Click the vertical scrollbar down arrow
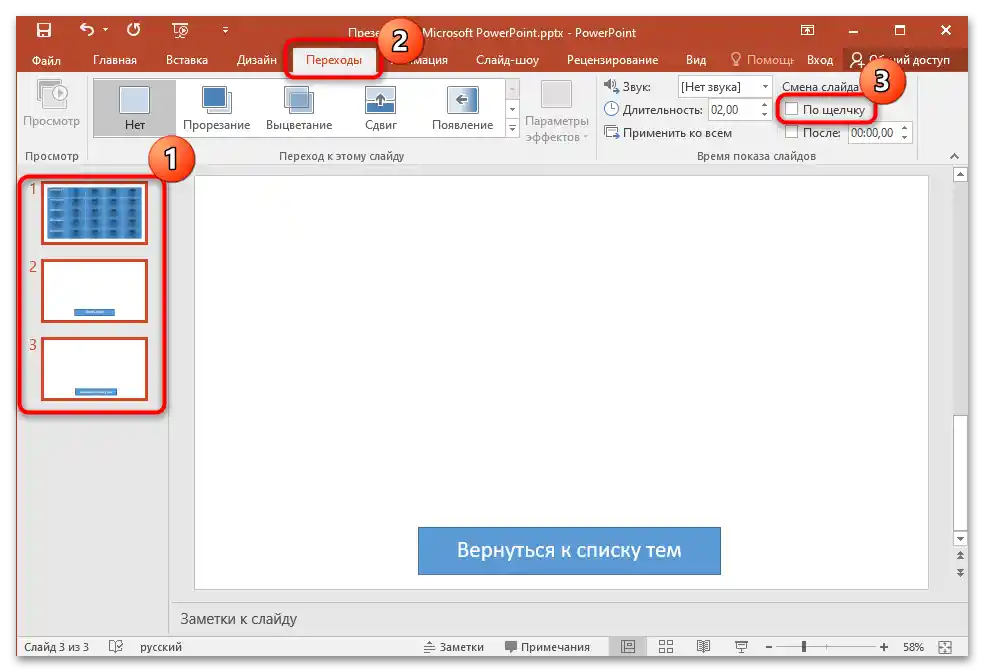Image resolution: width=984 pixels, height=672 pixels. click(960, 539)
